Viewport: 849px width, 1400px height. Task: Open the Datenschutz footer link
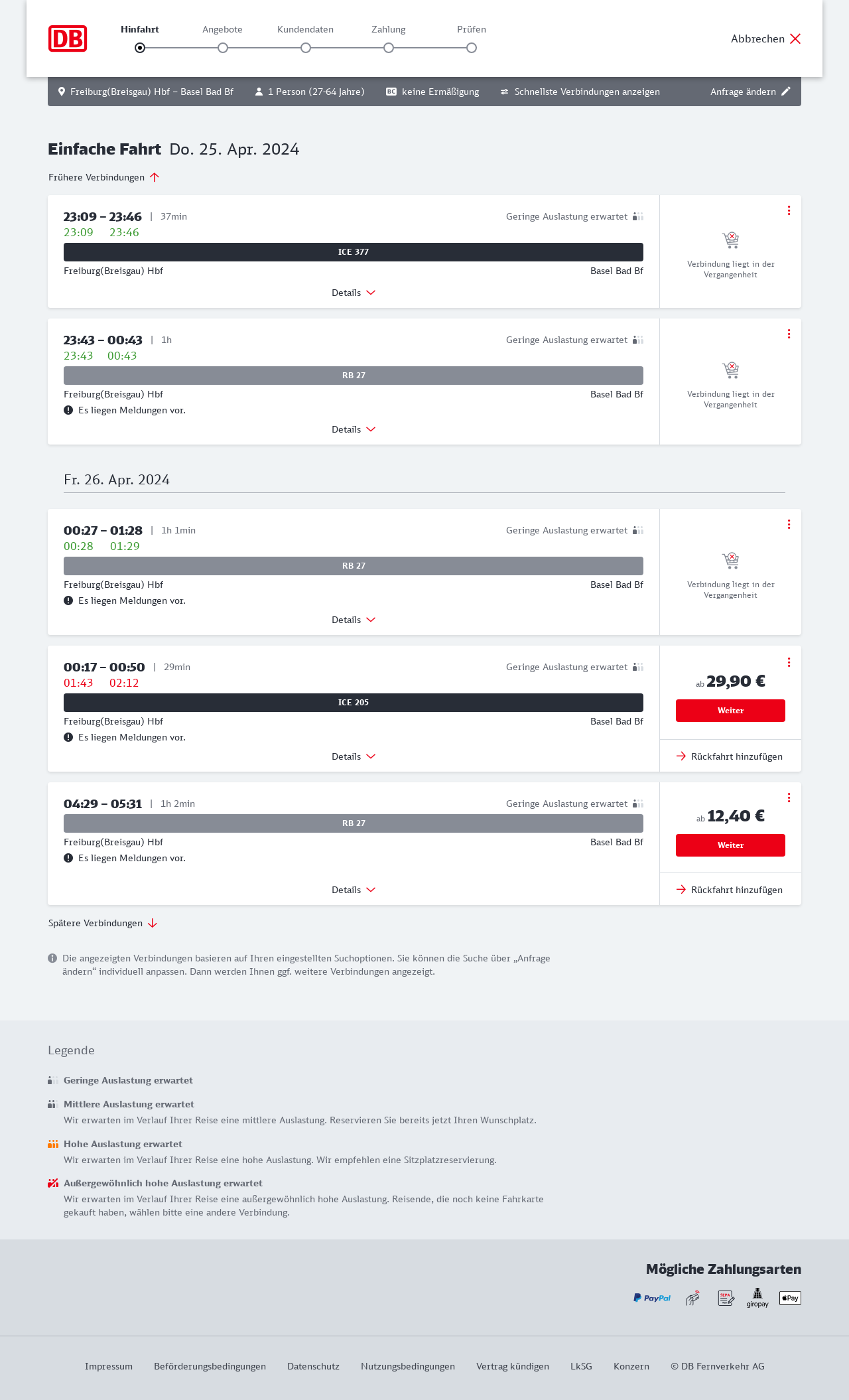click(313, 1366)
